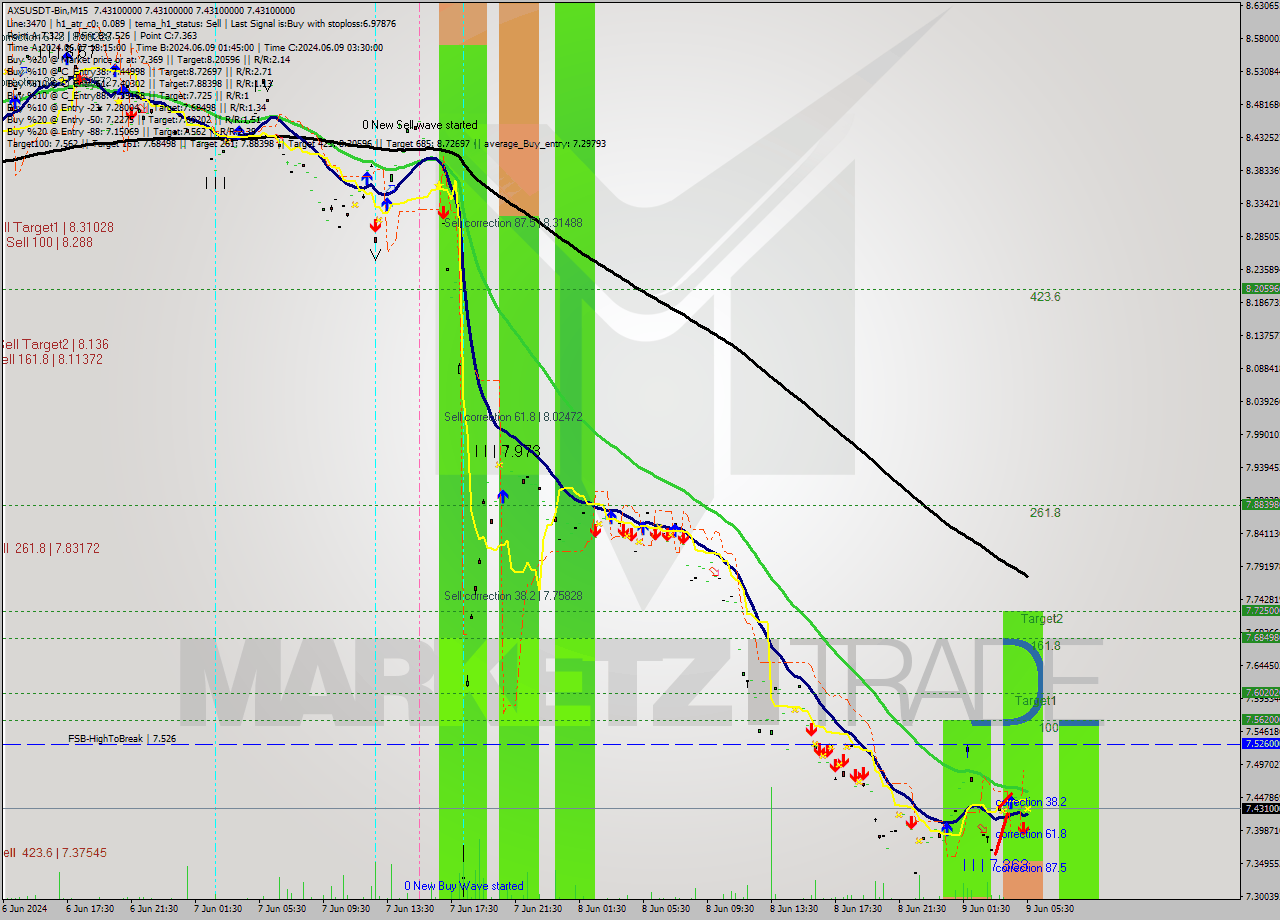Click the AXSUSDT-Bin,M15 chart title
The width and height of the screenshot is (1280, 920).
coord(48,9)
